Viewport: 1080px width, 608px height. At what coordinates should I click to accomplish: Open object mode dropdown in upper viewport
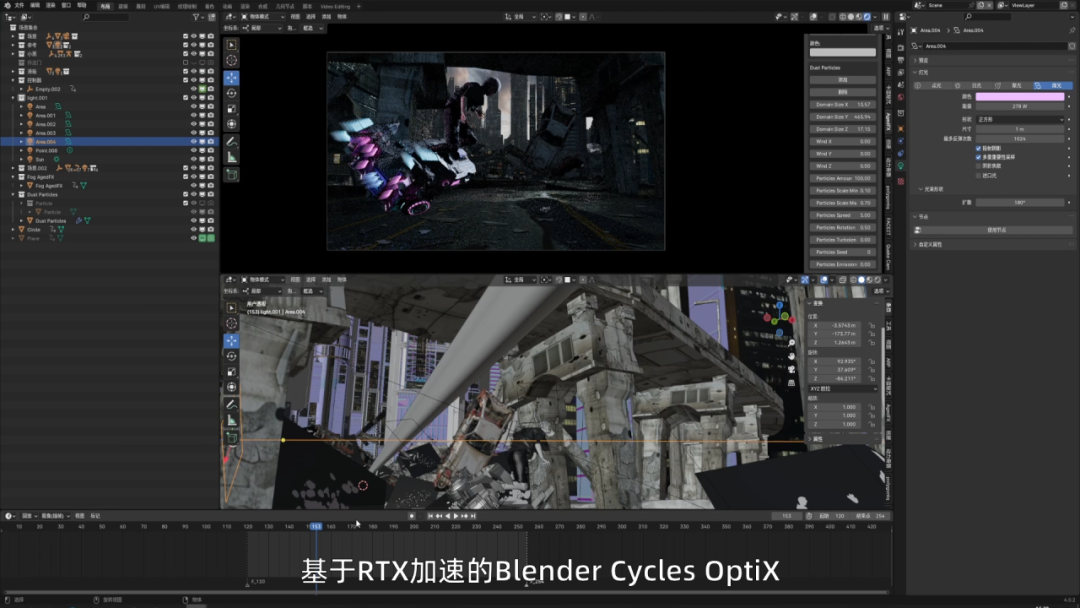click(x=262, y=17)
